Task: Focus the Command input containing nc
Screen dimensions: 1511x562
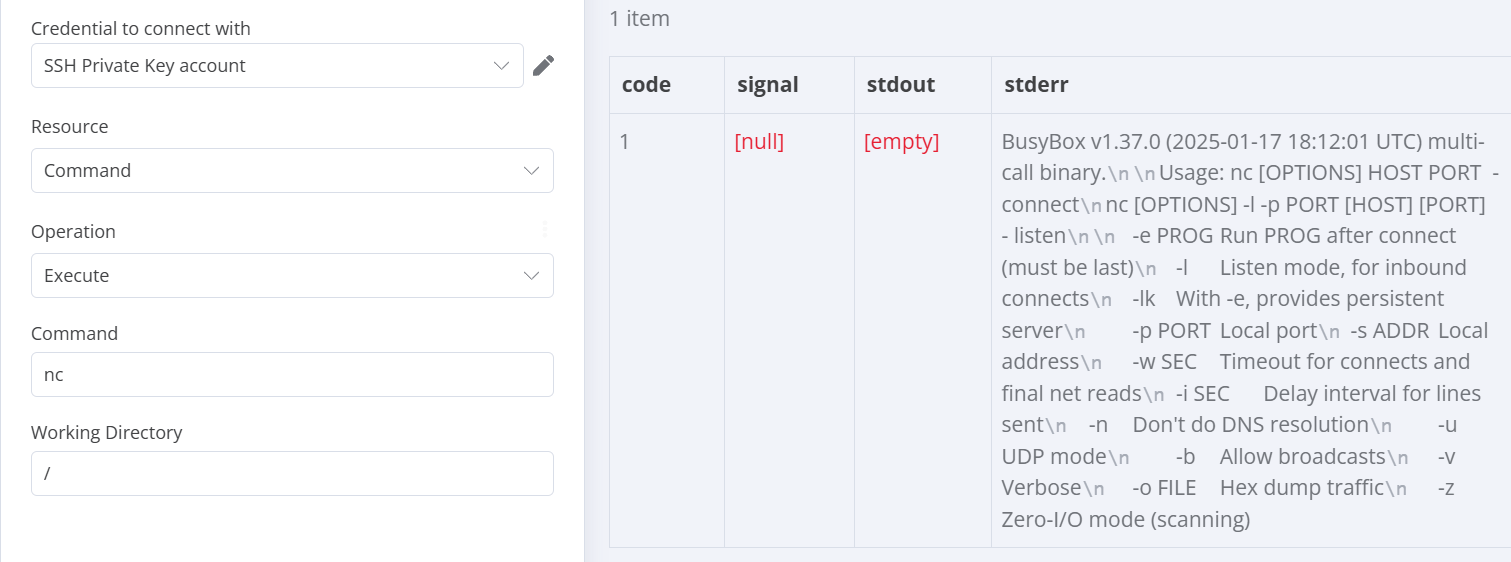Action: (292, 375)
